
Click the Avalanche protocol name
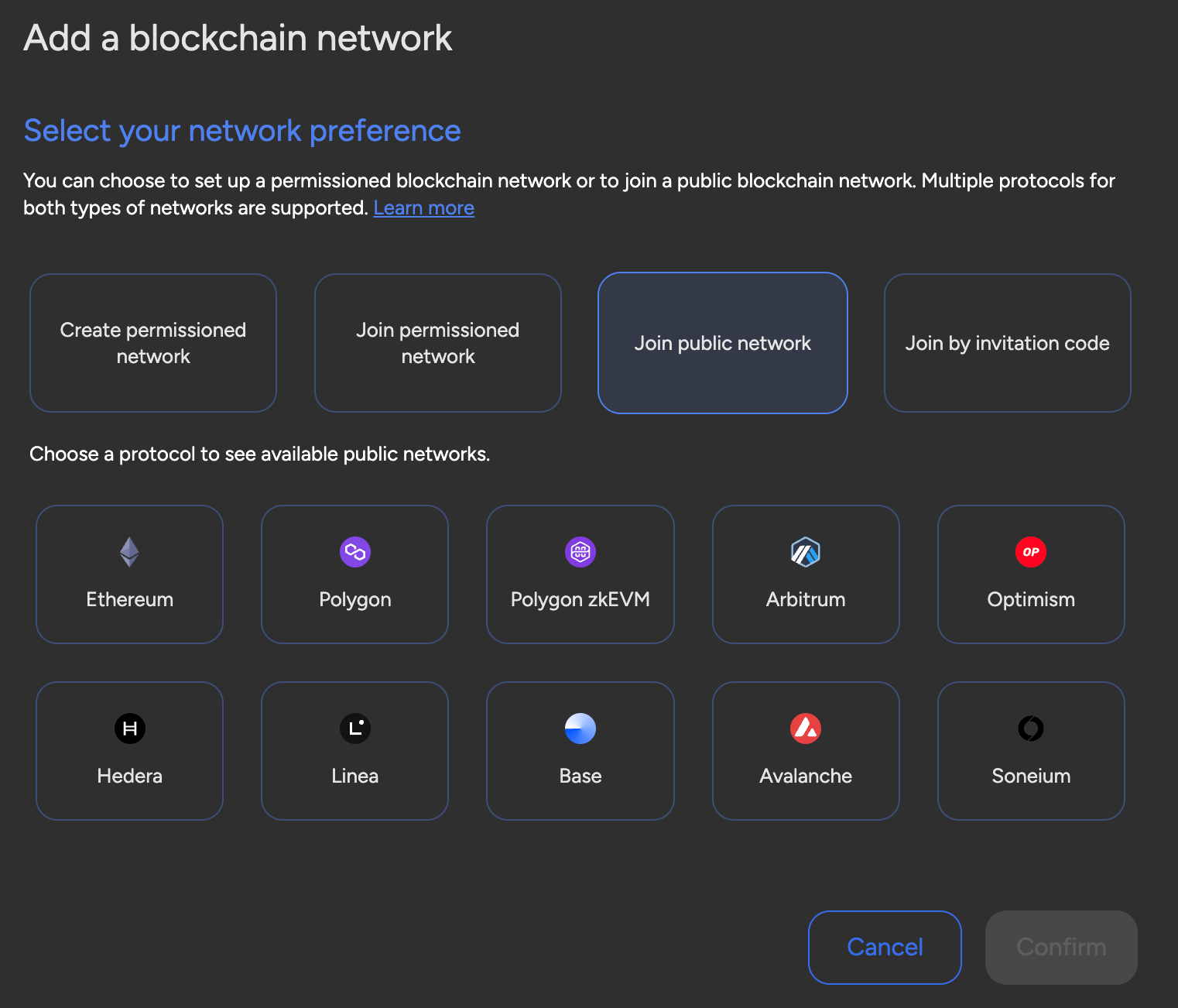click(806, 776)
